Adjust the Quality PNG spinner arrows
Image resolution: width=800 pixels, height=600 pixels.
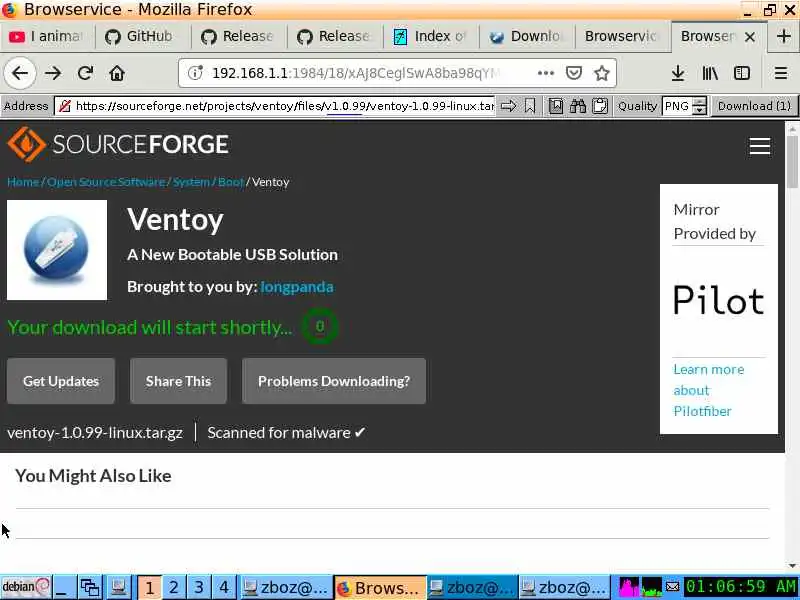tap(700, 106)
